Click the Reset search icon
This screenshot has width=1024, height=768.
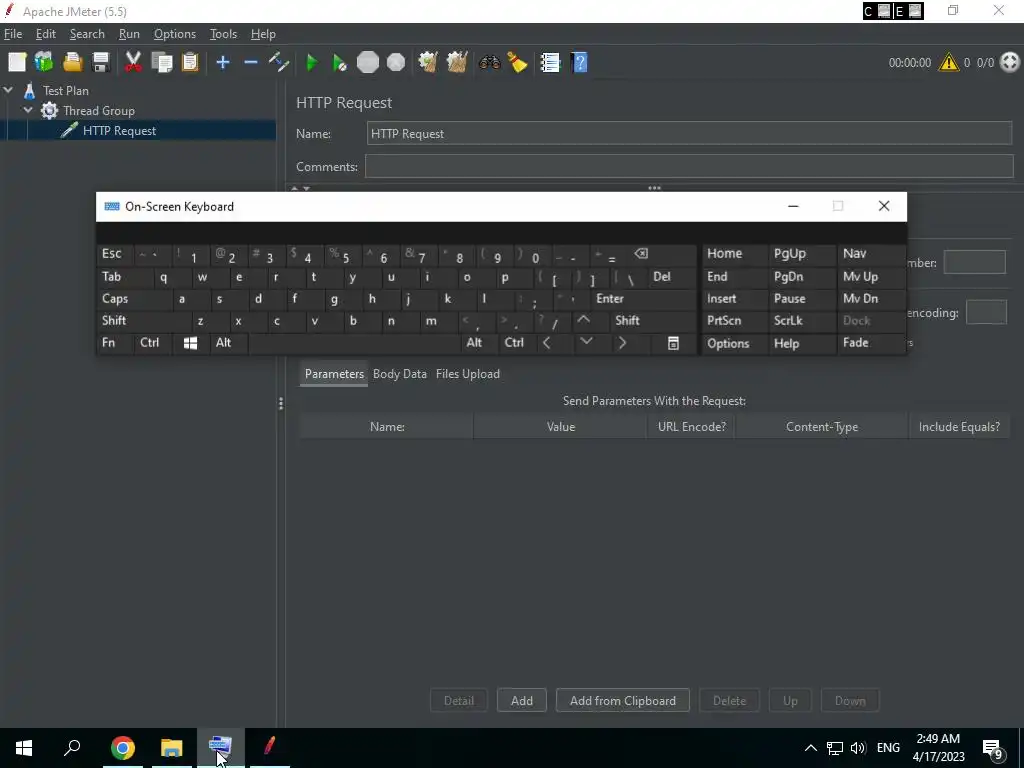(517, 63)
